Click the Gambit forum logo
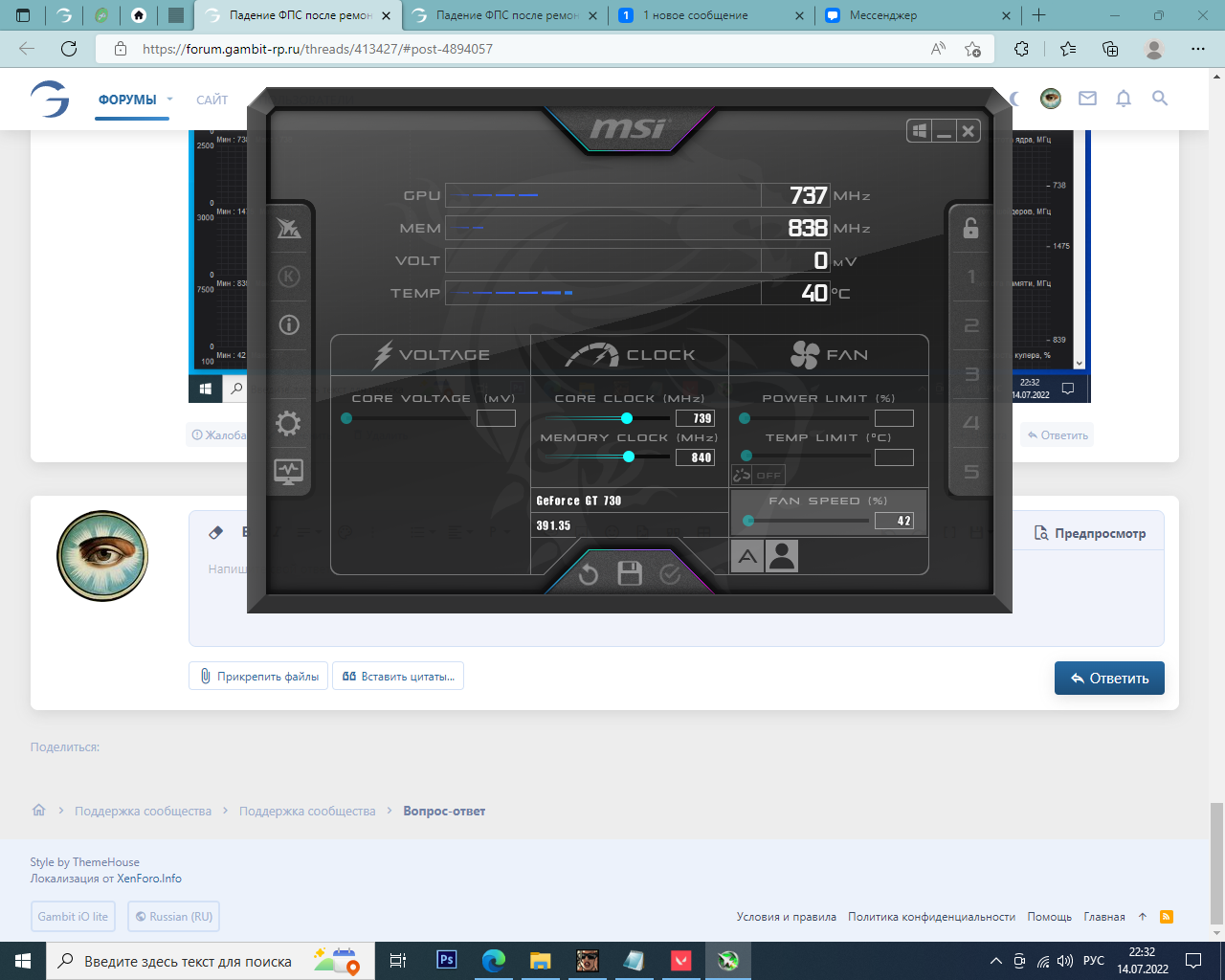The height and width of the screenshot is (980, 1225). [x=49, y=99]
